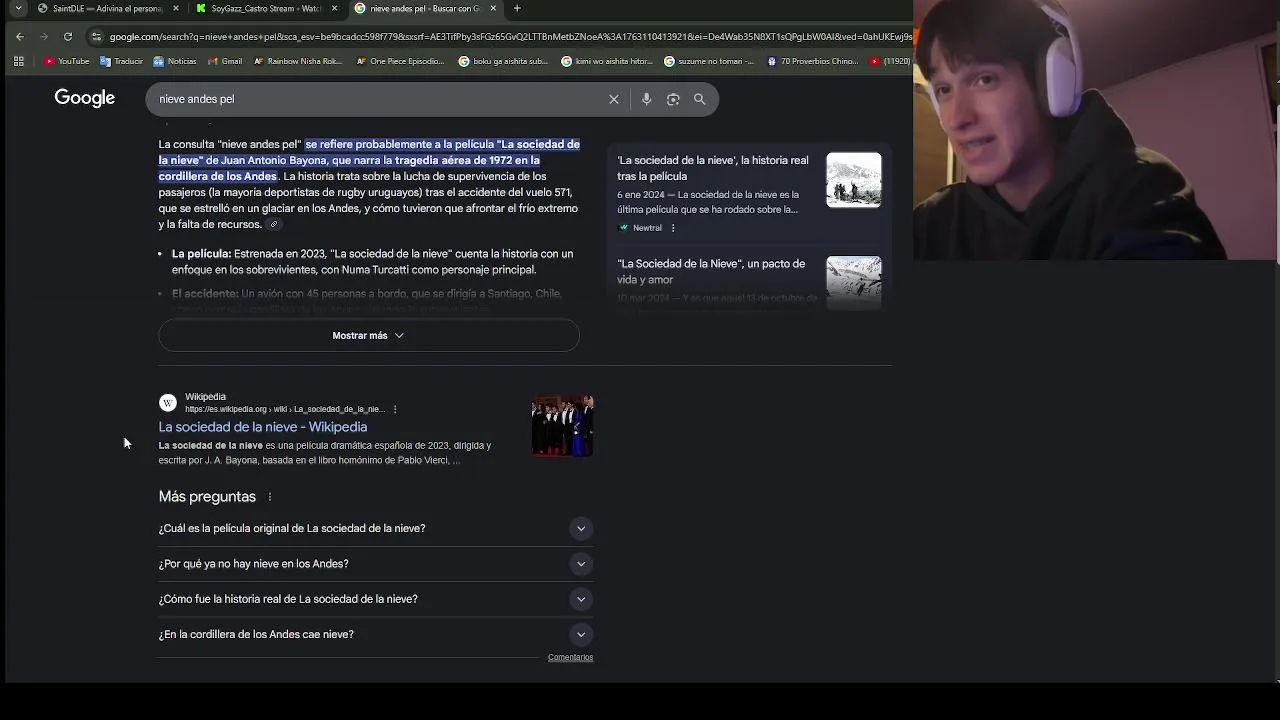
Task: Open the (11920) YouTube bookmark
Action: pos(890,61)
